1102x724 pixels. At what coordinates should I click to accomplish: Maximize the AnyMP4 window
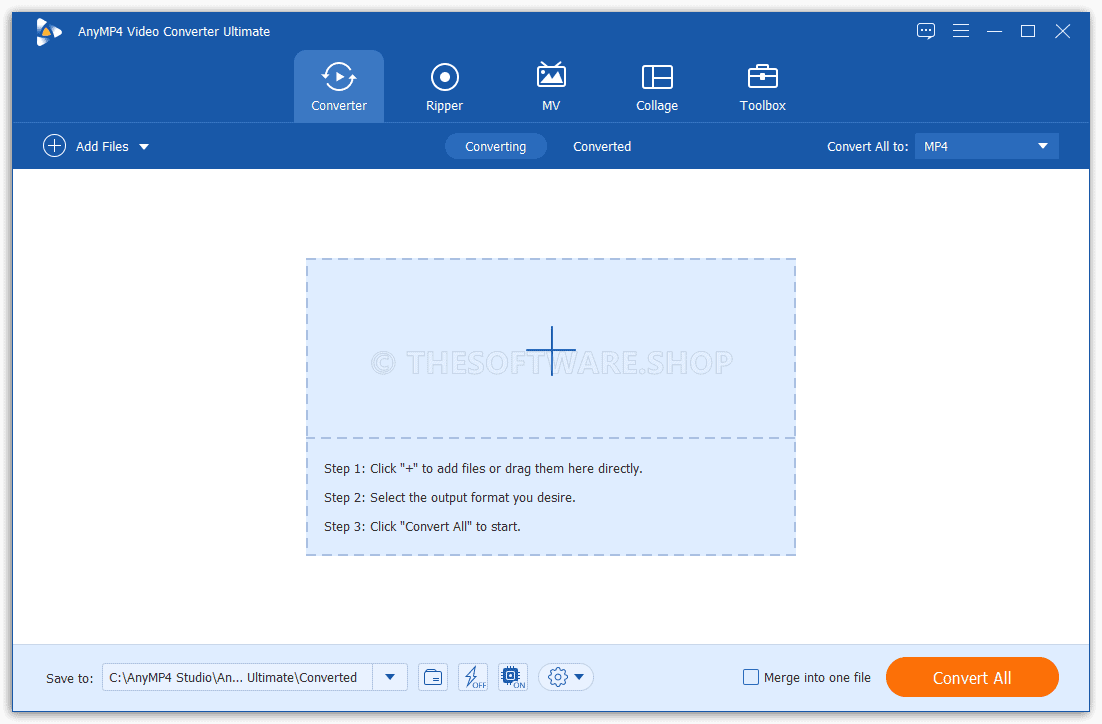1028,31
